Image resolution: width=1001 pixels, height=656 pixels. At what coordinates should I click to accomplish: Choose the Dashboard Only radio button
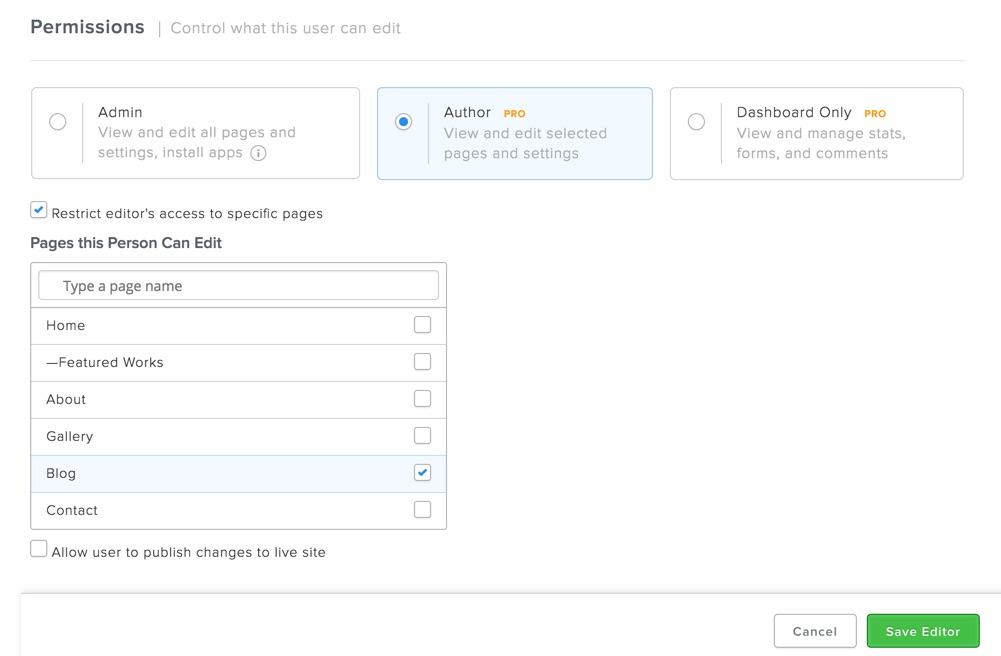pos(696,122)
